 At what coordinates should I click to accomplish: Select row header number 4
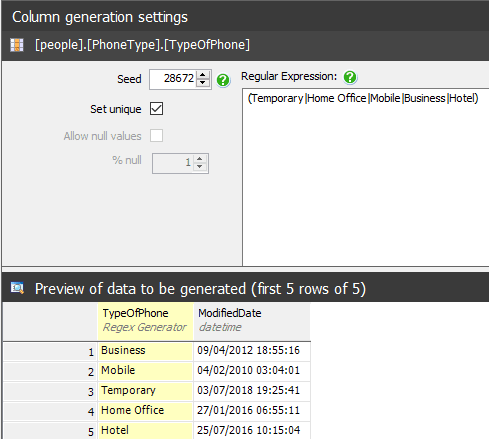(50, 411)
